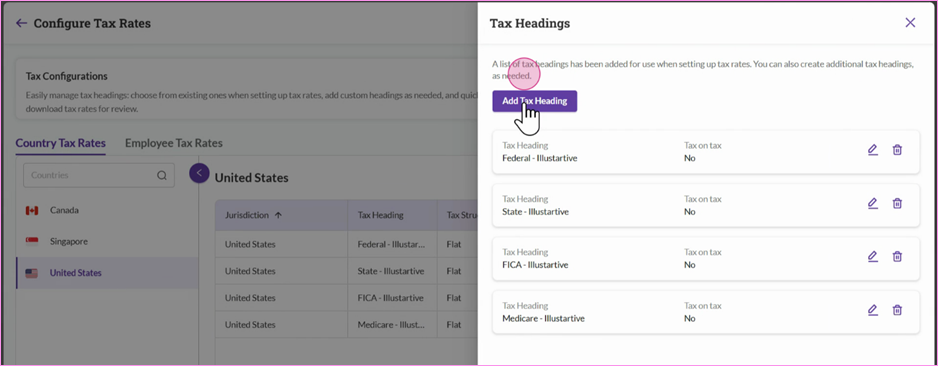Select Canada in the country list
938x366 pixels.
click(108, 211)
